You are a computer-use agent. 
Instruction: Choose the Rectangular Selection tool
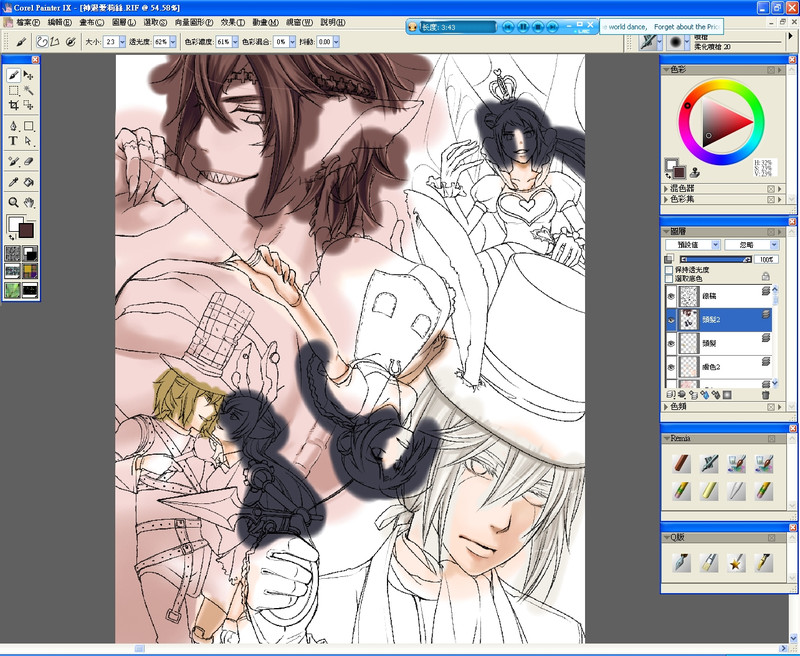point(14,91)
